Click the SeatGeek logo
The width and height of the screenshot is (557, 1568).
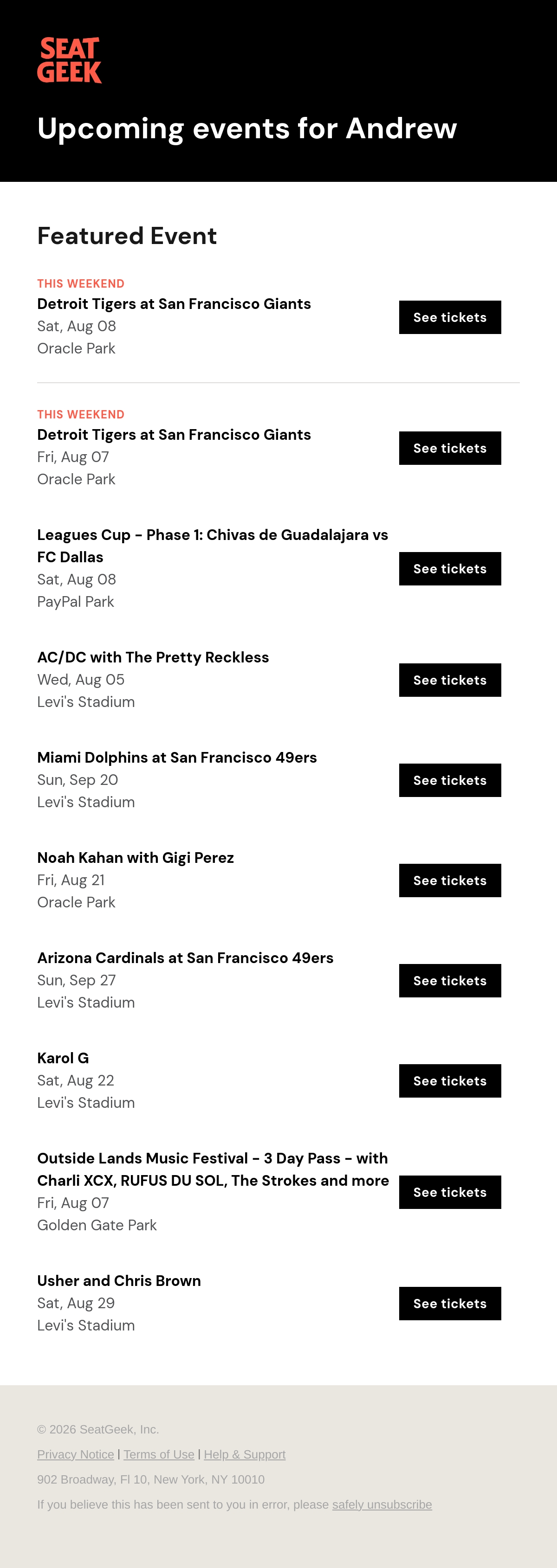(x=70, y=60)
